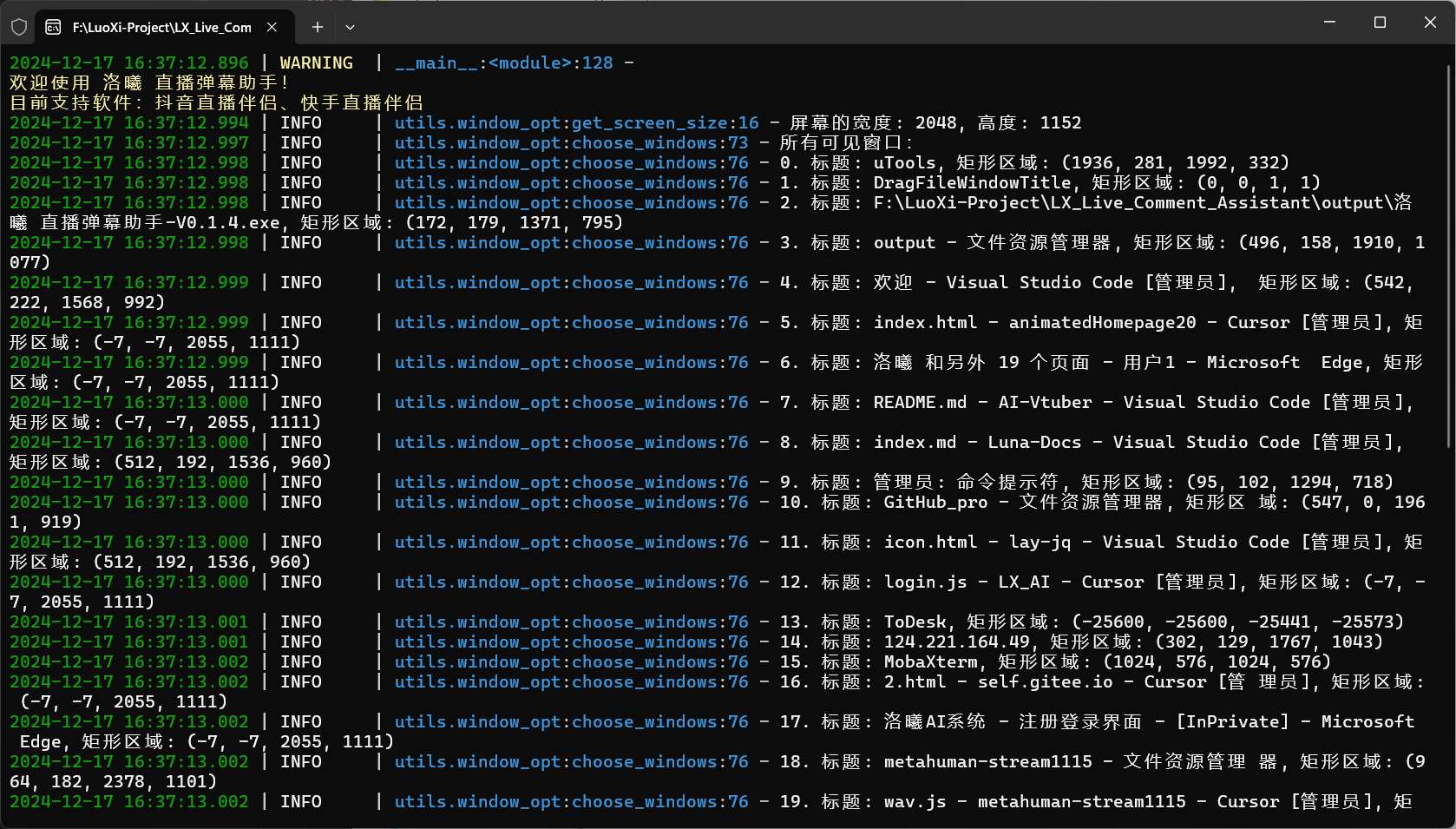Close the LX_Live_Com terminal tab
Image resolution: width=1456 pixels, height=829 pixels.
click(272, 27)
